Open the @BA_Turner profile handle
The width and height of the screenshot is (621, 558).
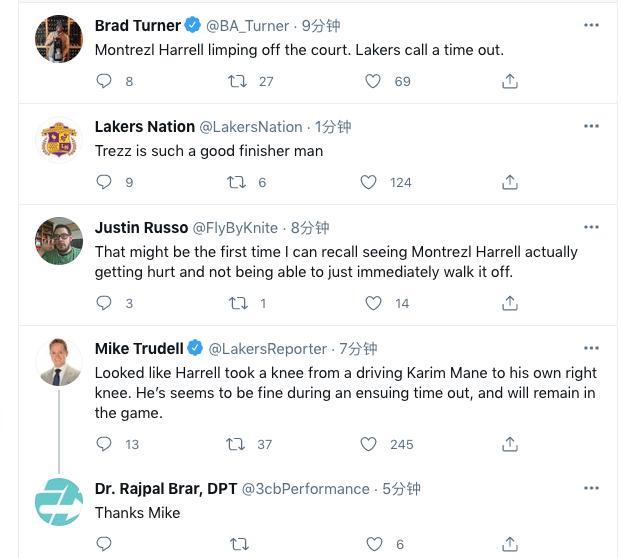tap(248, 26)
